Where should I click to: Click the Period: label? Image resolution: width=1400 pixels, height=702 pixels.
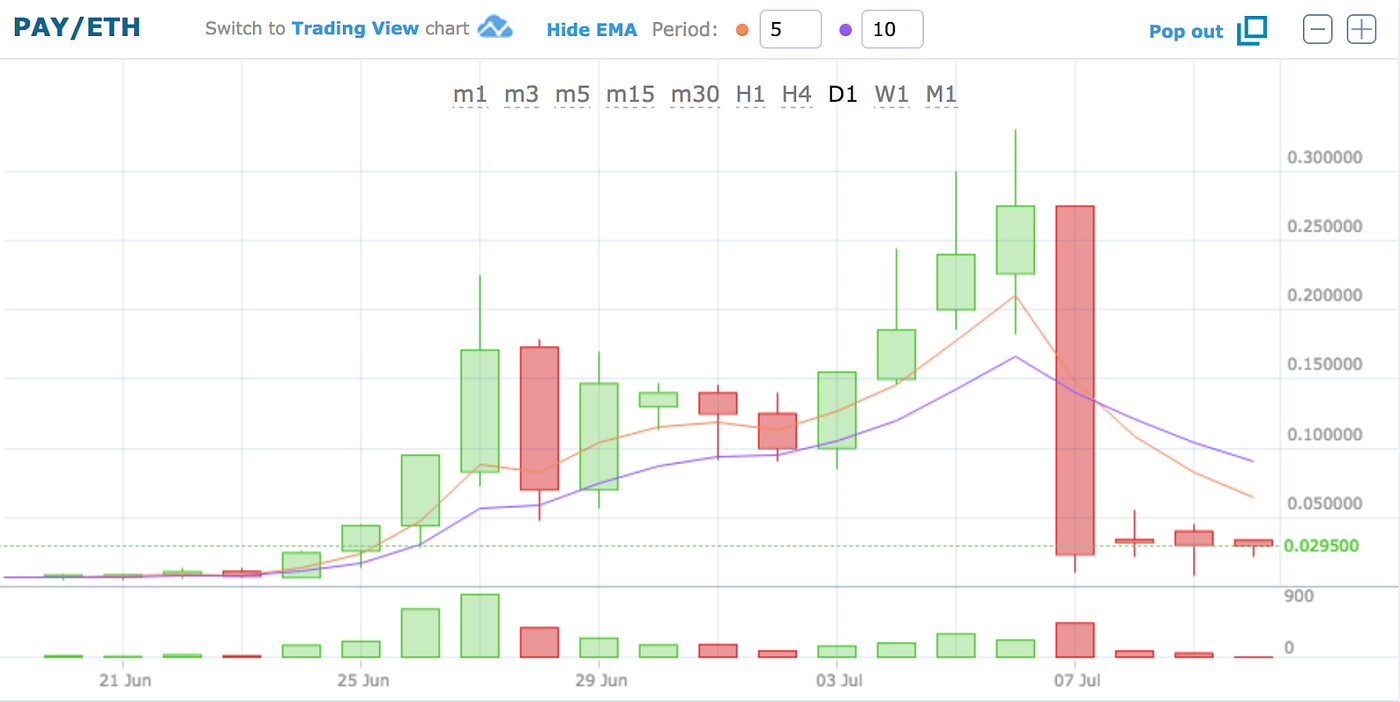(x=685, y=30)
